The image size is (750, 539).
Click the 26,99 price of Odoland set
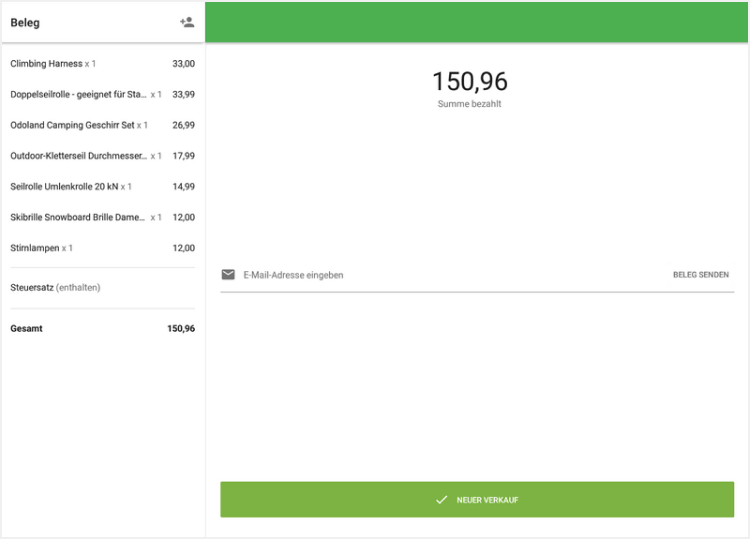(183, 126)
